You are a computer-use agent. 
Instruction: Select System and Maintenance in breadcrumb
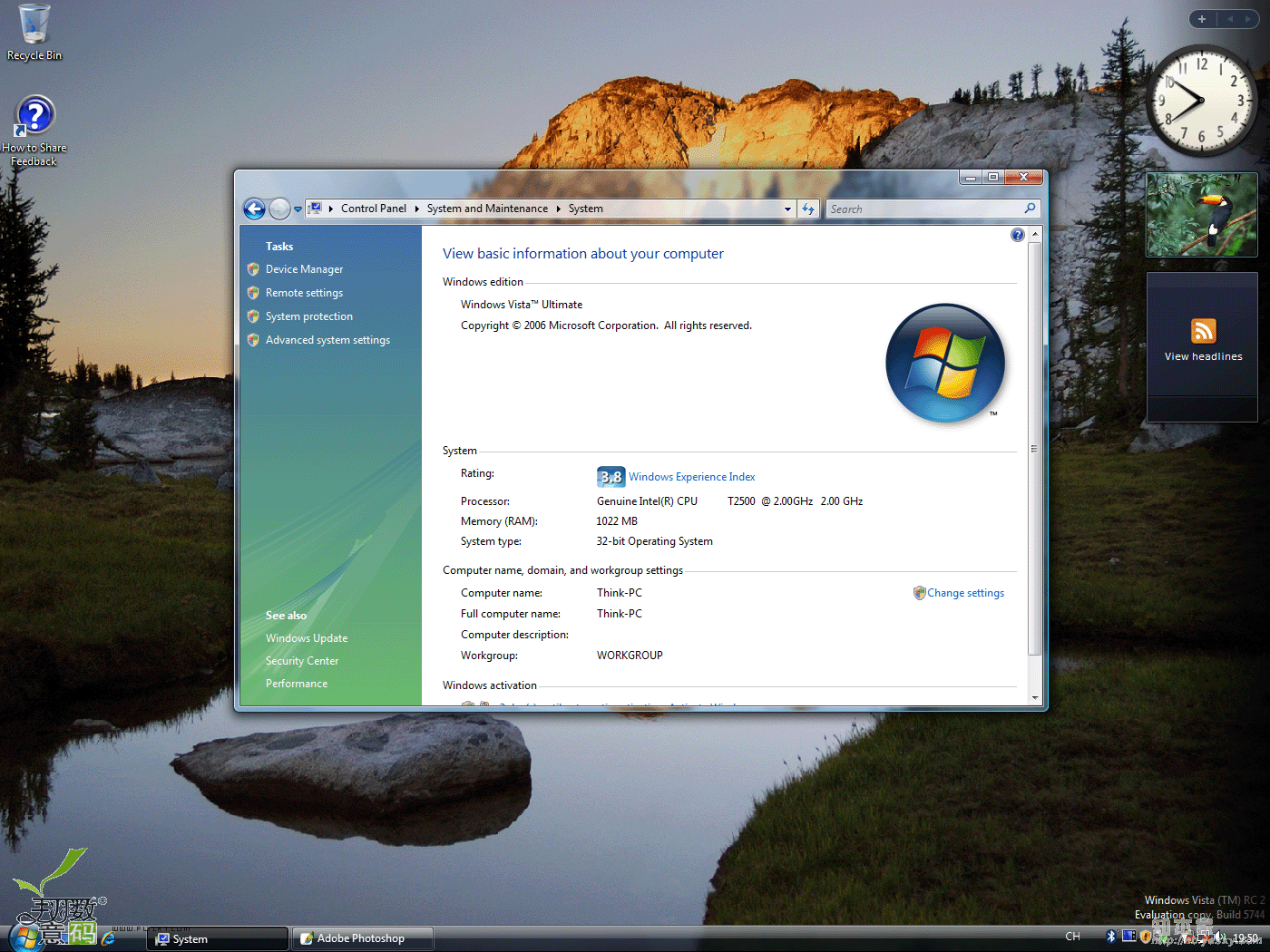(x=487, y=209)
